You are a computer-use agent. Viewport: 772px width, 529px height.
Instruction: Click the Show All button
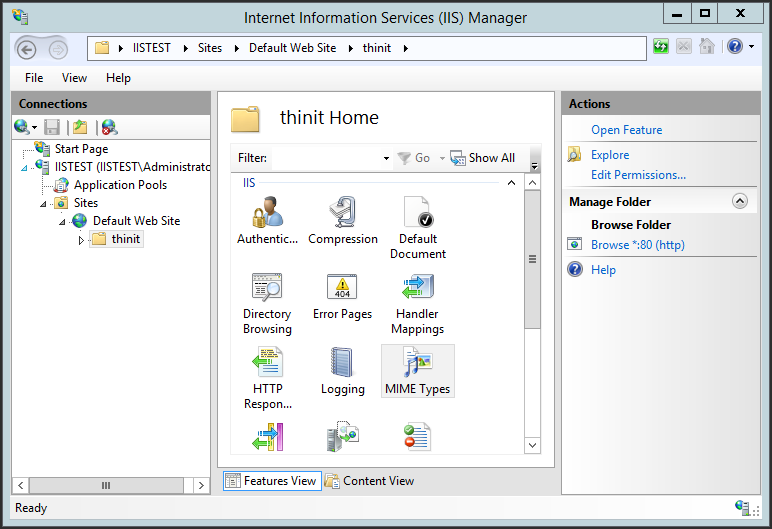click(482, 158)
